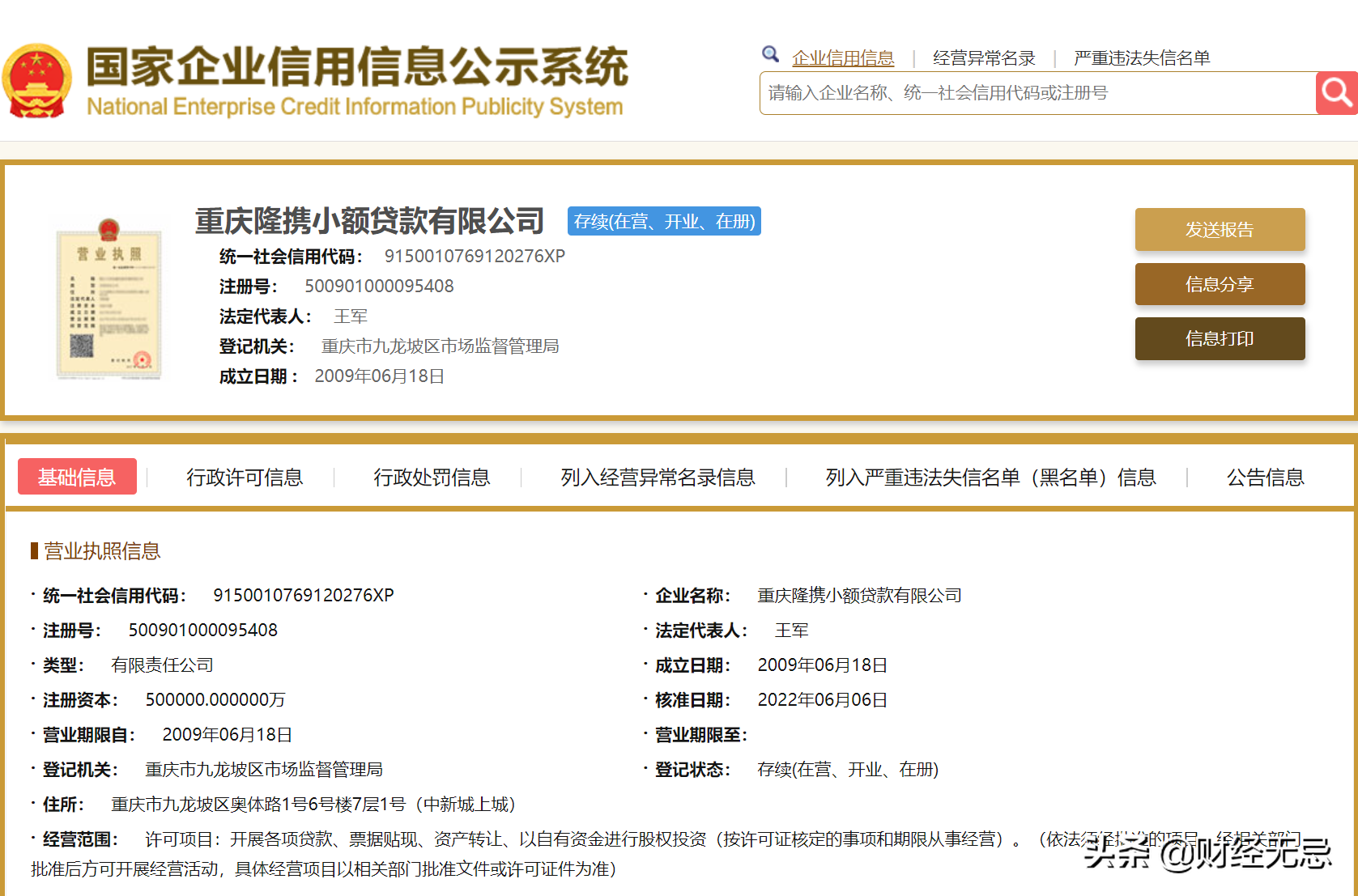Viewport: 1358px width, 896px height.
Task: Click the 营业执照信息 section heading
Action: (x=102, y=551)
